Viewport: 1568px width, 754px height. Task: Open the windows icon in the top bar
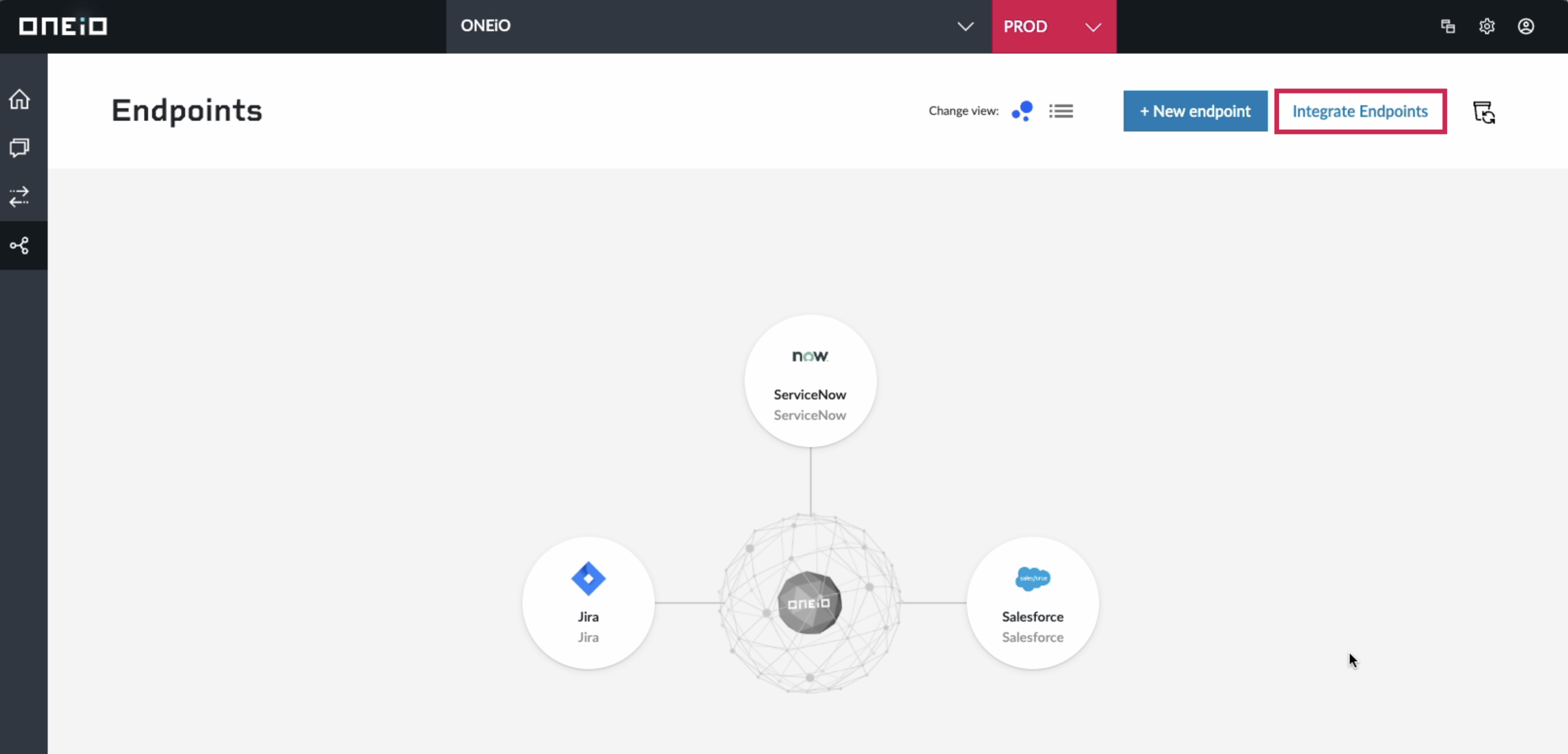tap(1448, 26)
